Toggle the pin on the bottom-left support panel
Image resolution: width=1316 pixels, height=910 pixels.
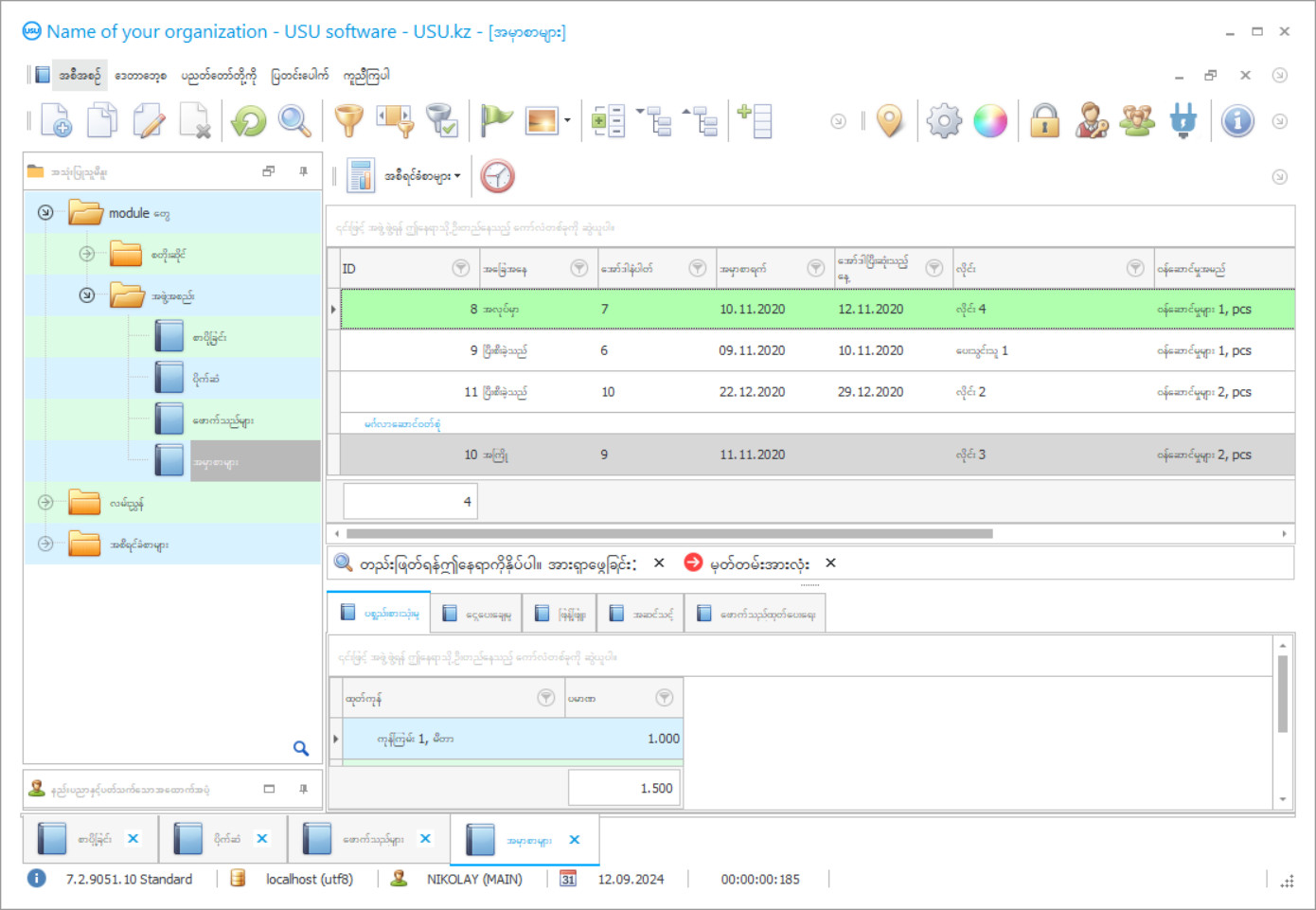[303, 788]
